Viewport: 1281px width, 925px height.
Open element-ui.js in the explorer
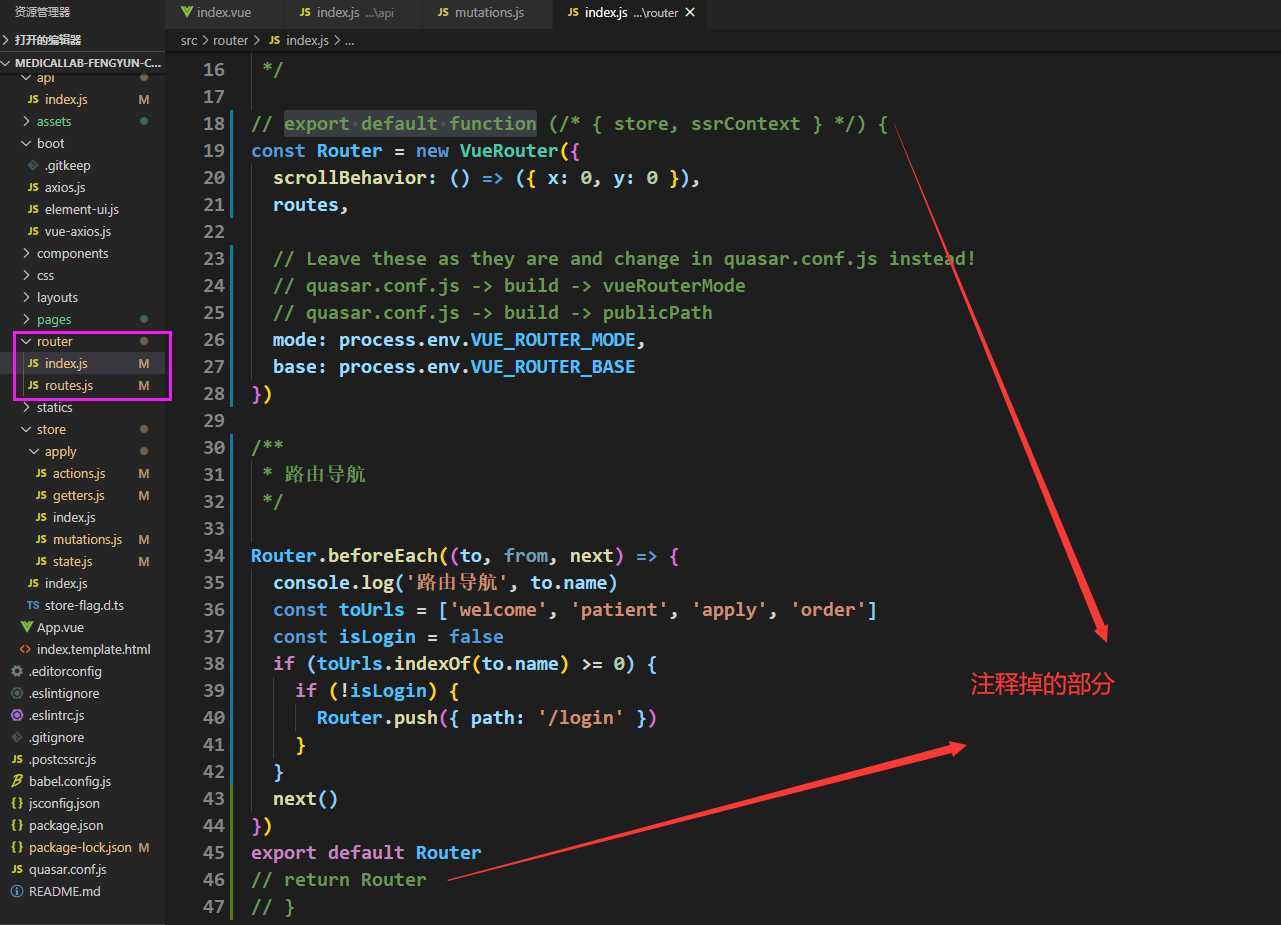click(x=82, y=209)
